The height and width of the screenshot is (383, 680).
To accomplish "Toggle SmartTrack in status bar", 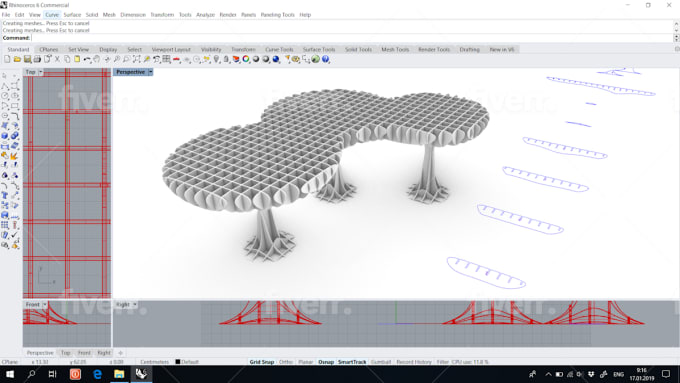I will point(352,362).
